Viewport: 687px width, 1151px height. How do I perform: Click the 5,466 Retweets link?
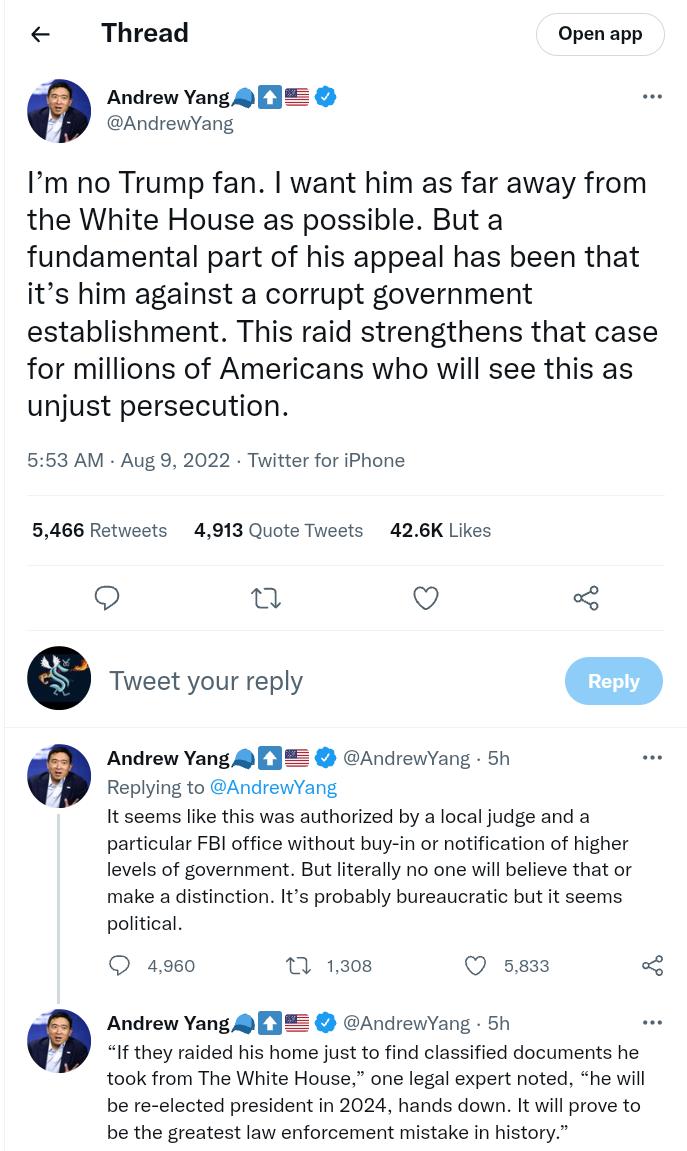(99, 530)
